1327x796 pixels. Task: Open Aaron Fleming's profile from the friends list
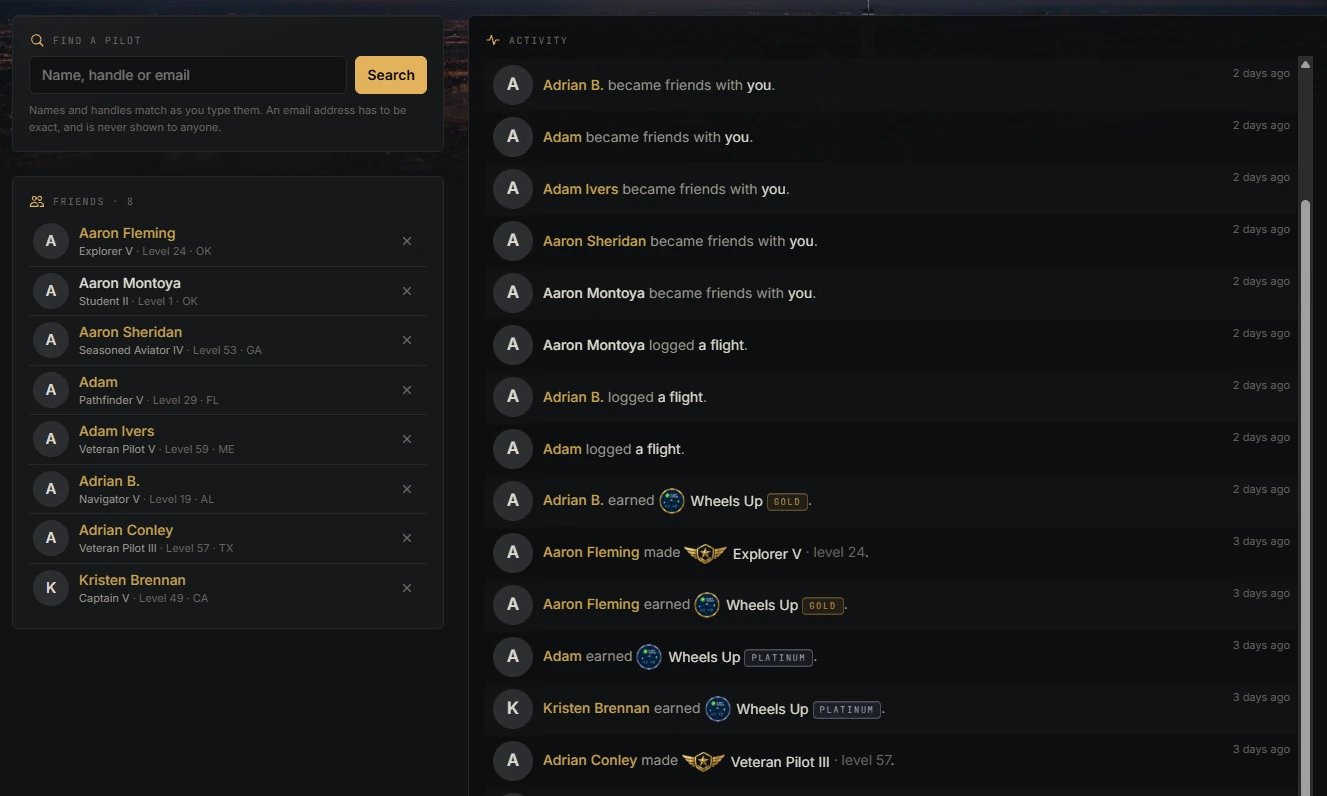coord(127,233)
